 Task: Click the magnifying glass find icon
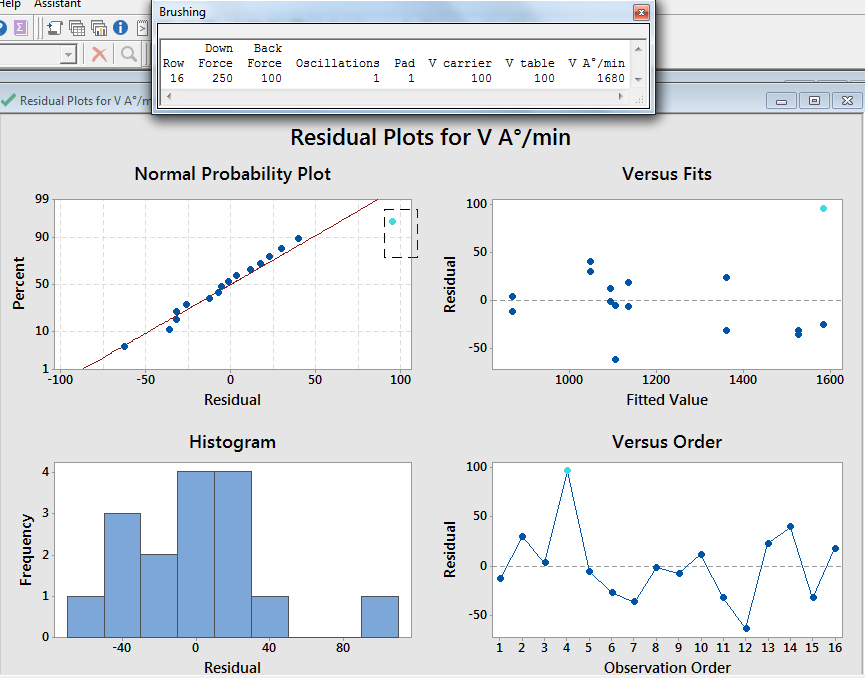[x=129, y=54]
